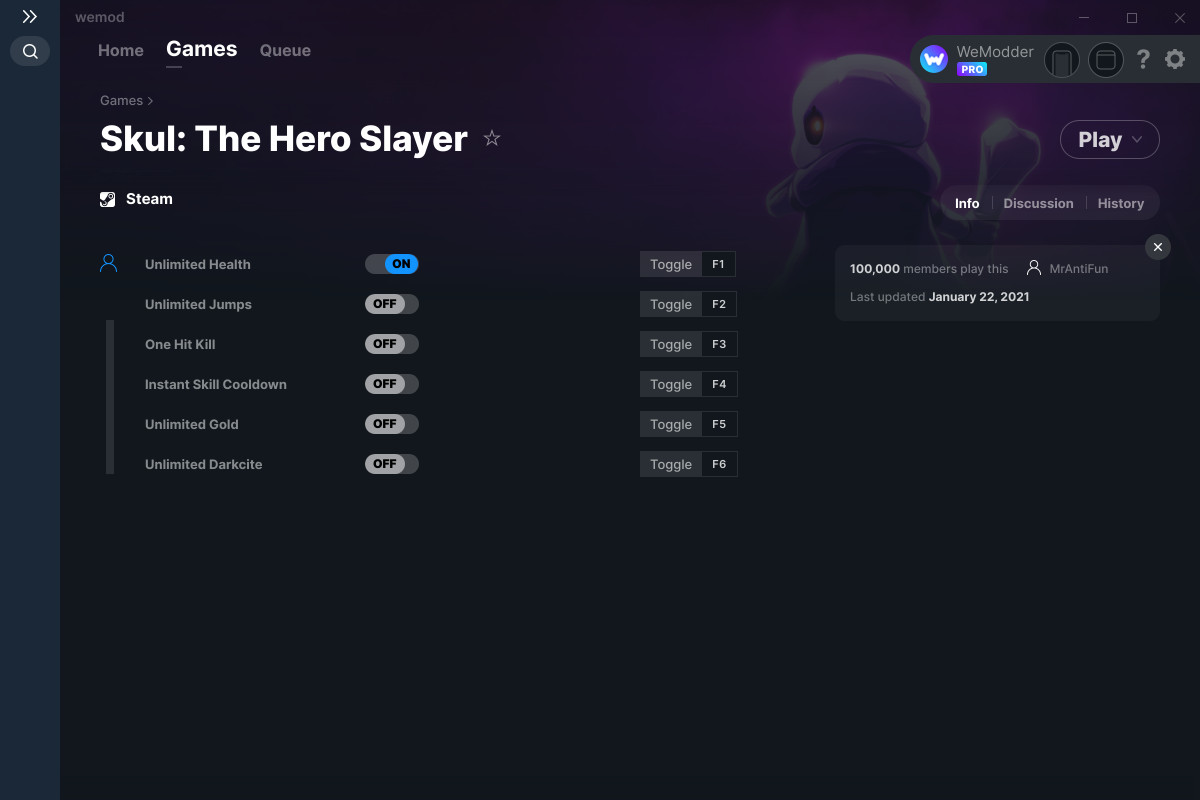The height and width of the screenshot is (800, 1200).
Task: Expand the sidebar with double chevron icon
Action: pos(30,17)
